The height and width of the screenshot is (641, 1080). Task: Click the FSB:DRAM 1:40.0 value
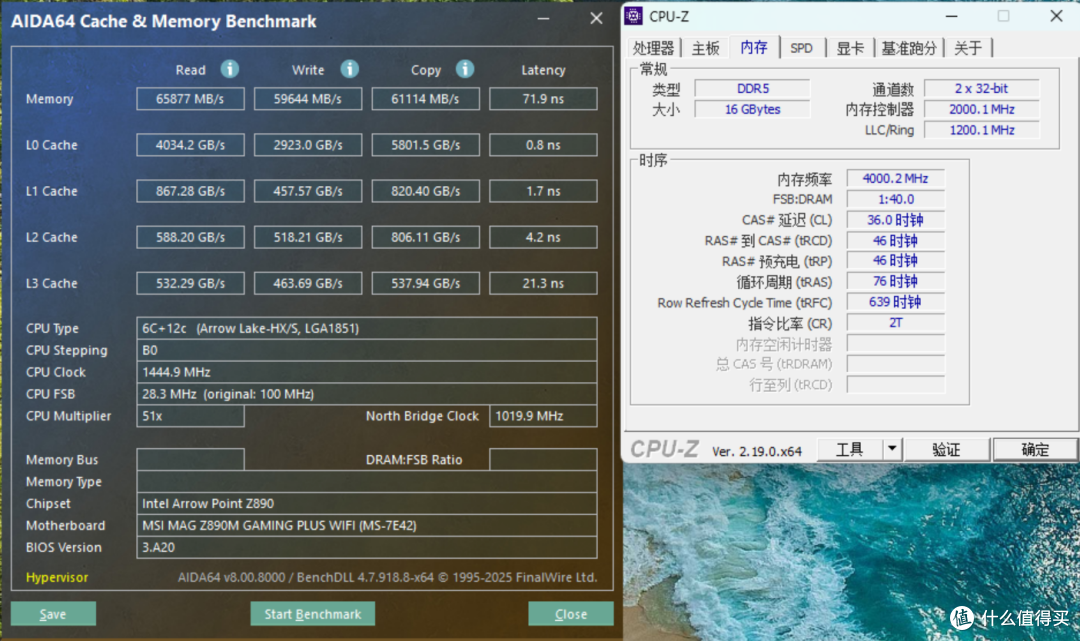click(895, 199)
